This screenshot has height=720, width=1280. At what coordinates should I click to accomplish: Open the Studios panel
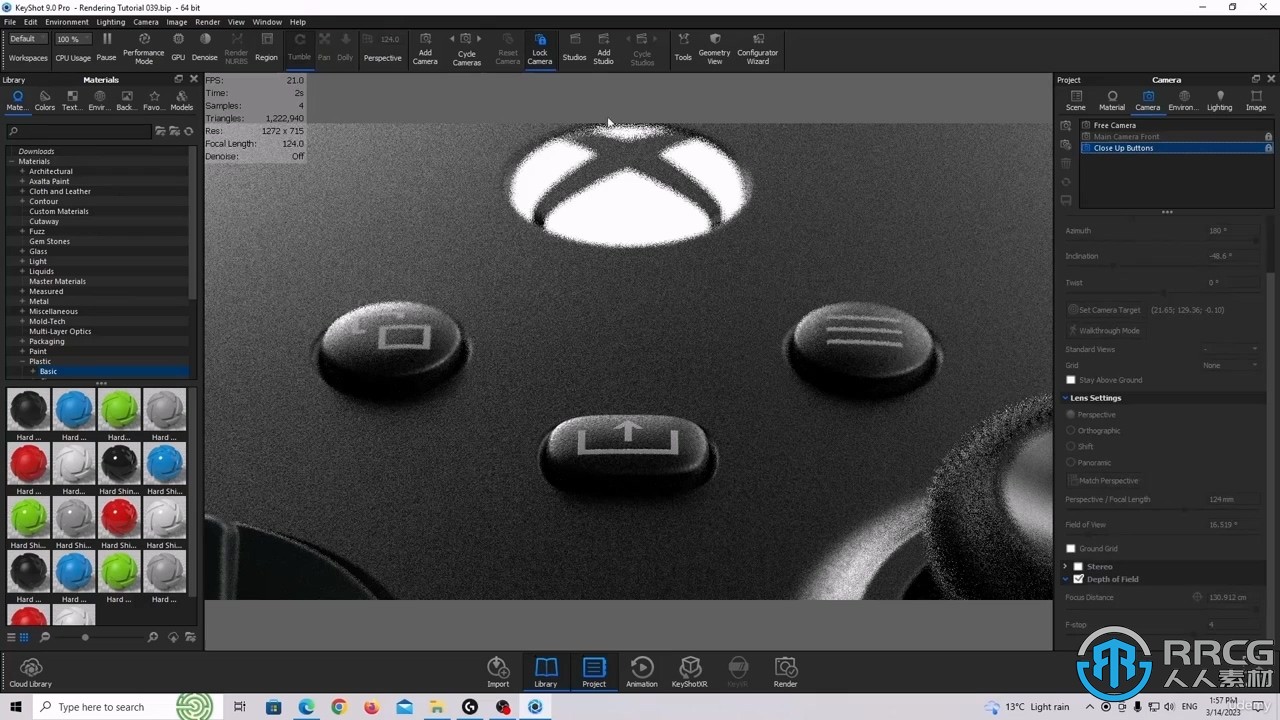[574, 47]
